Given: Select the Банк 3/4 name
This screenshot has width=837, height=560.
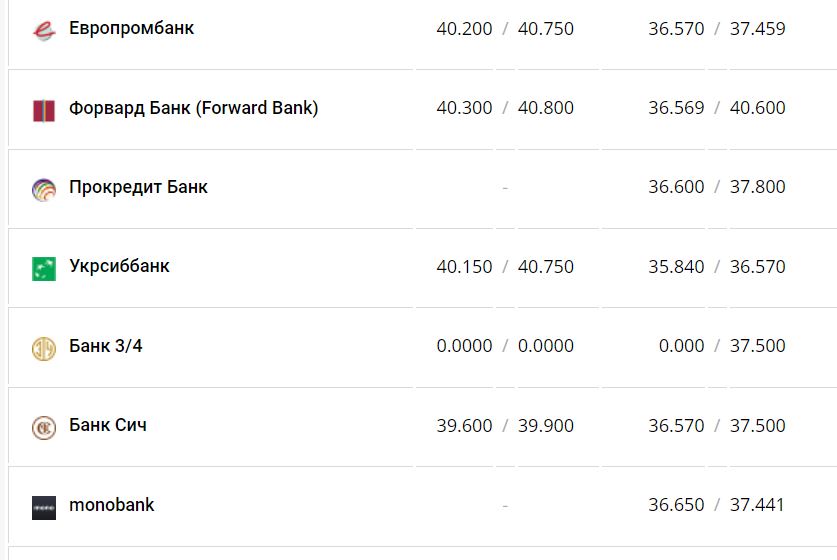Looking at the screenshot, I should tap(105, 346).
